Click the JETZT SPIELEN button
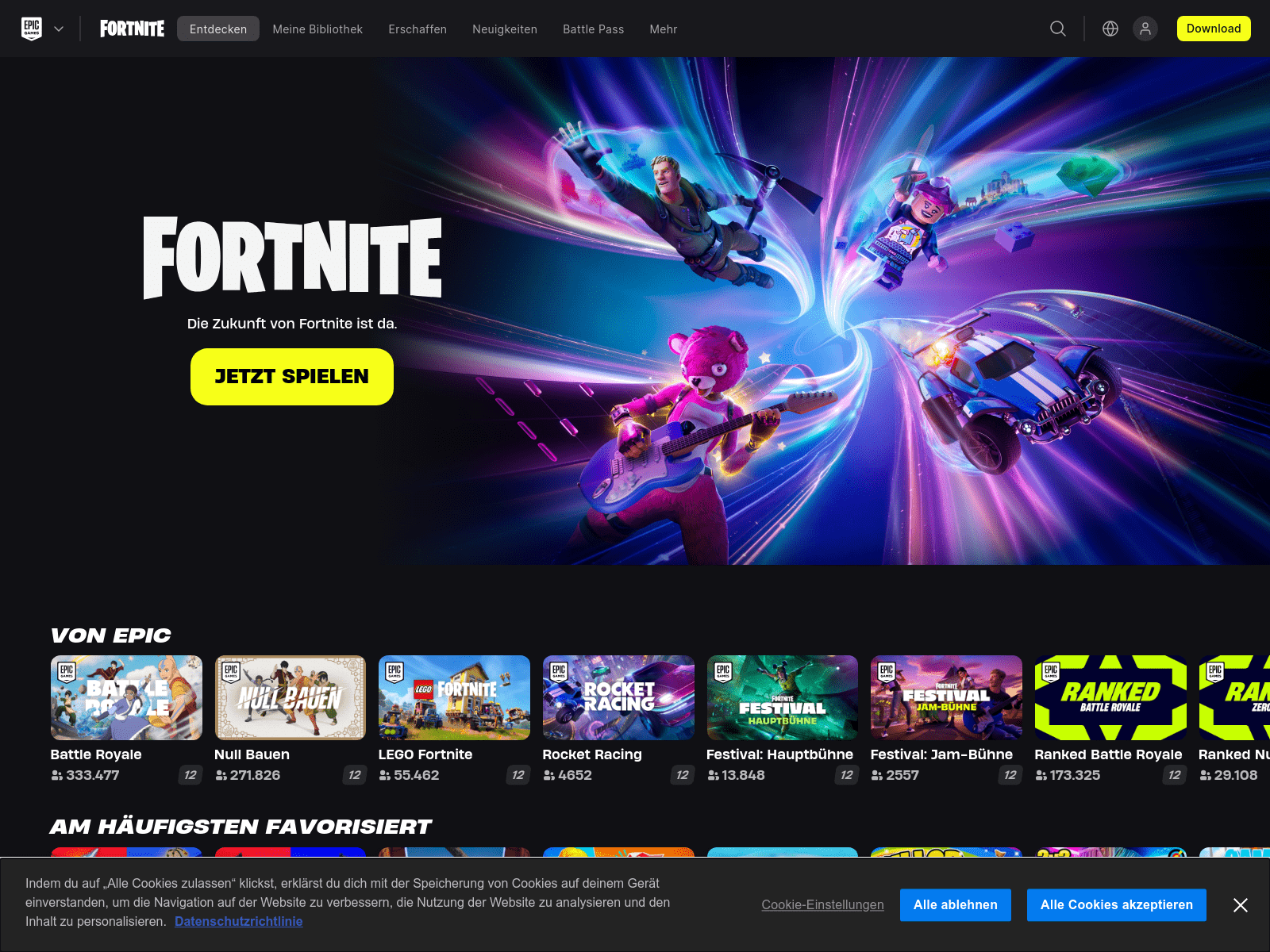 pyautogui.click(x=292, y=377)
